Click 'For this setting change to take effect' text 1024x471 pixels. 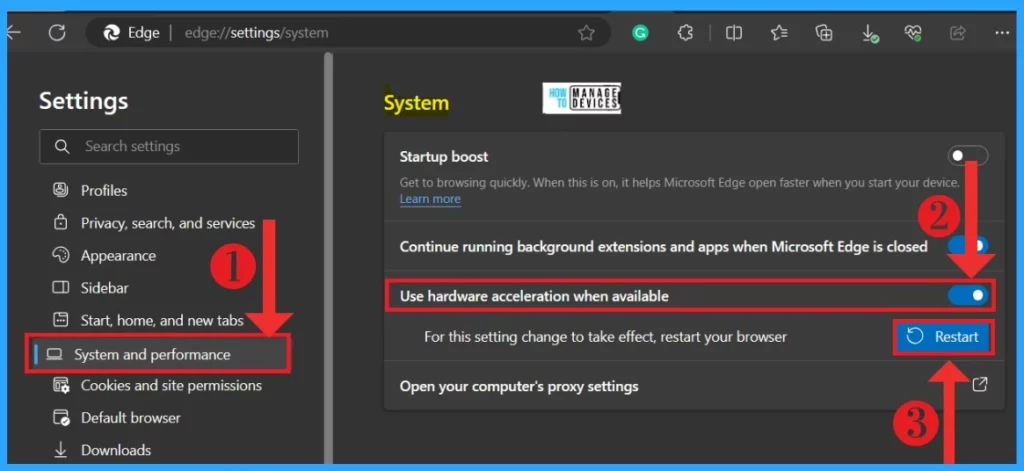point(605,337)
